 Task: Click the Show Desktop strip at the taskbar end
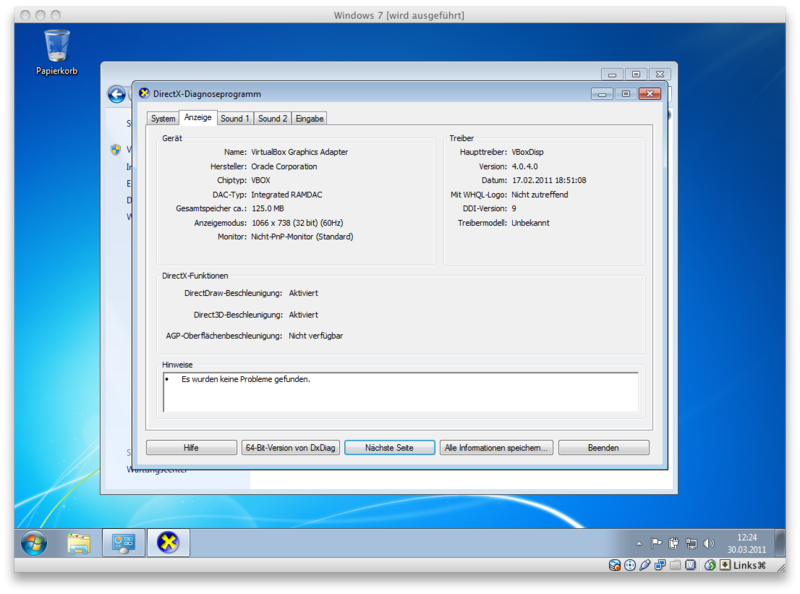coord(780,543)
